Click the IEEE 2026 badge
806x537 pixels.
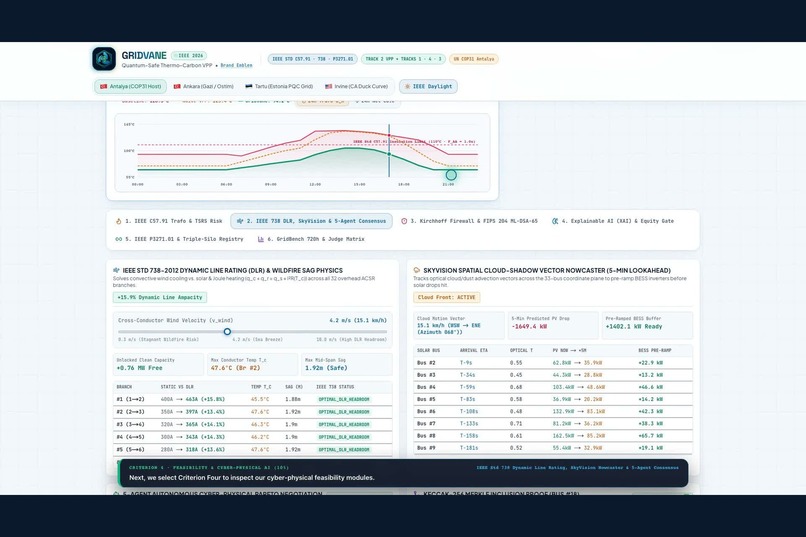click(x=189, y=55)
